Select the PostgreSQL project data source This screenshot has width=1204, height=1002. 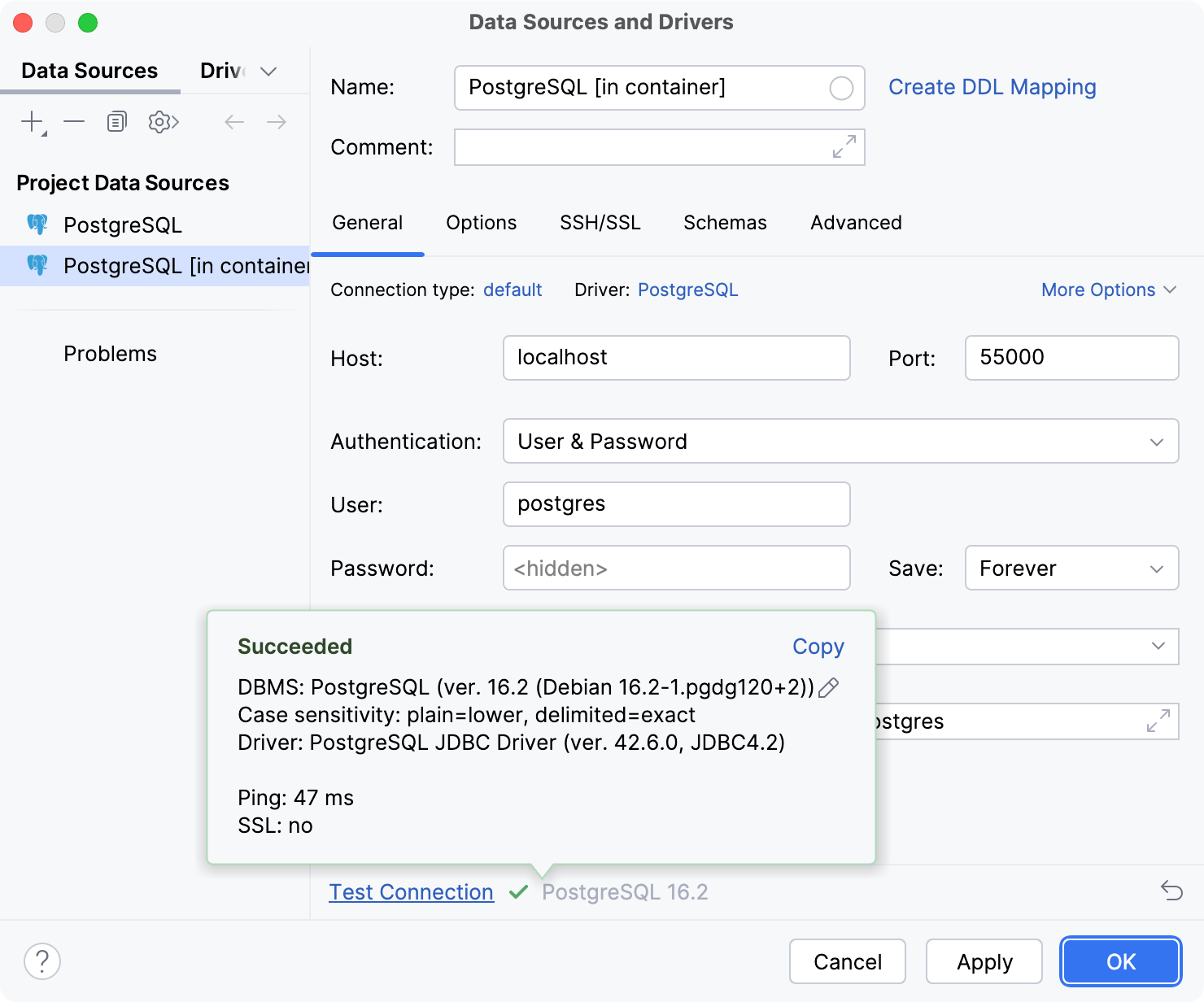click(123, 224)
